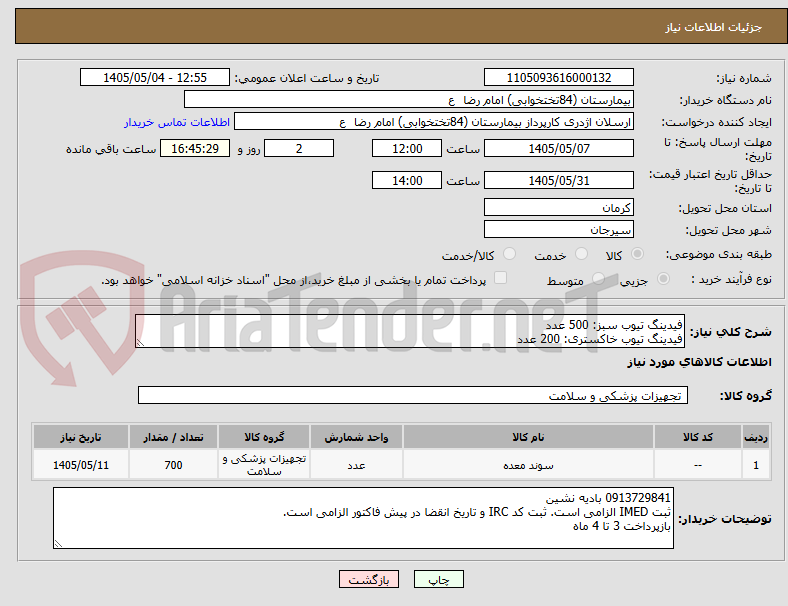Click the اطلاعات کالاهای مورد نیاز heading
Image resolution: width=788 pixels, height=606 pixels.
tap(699, 362)
